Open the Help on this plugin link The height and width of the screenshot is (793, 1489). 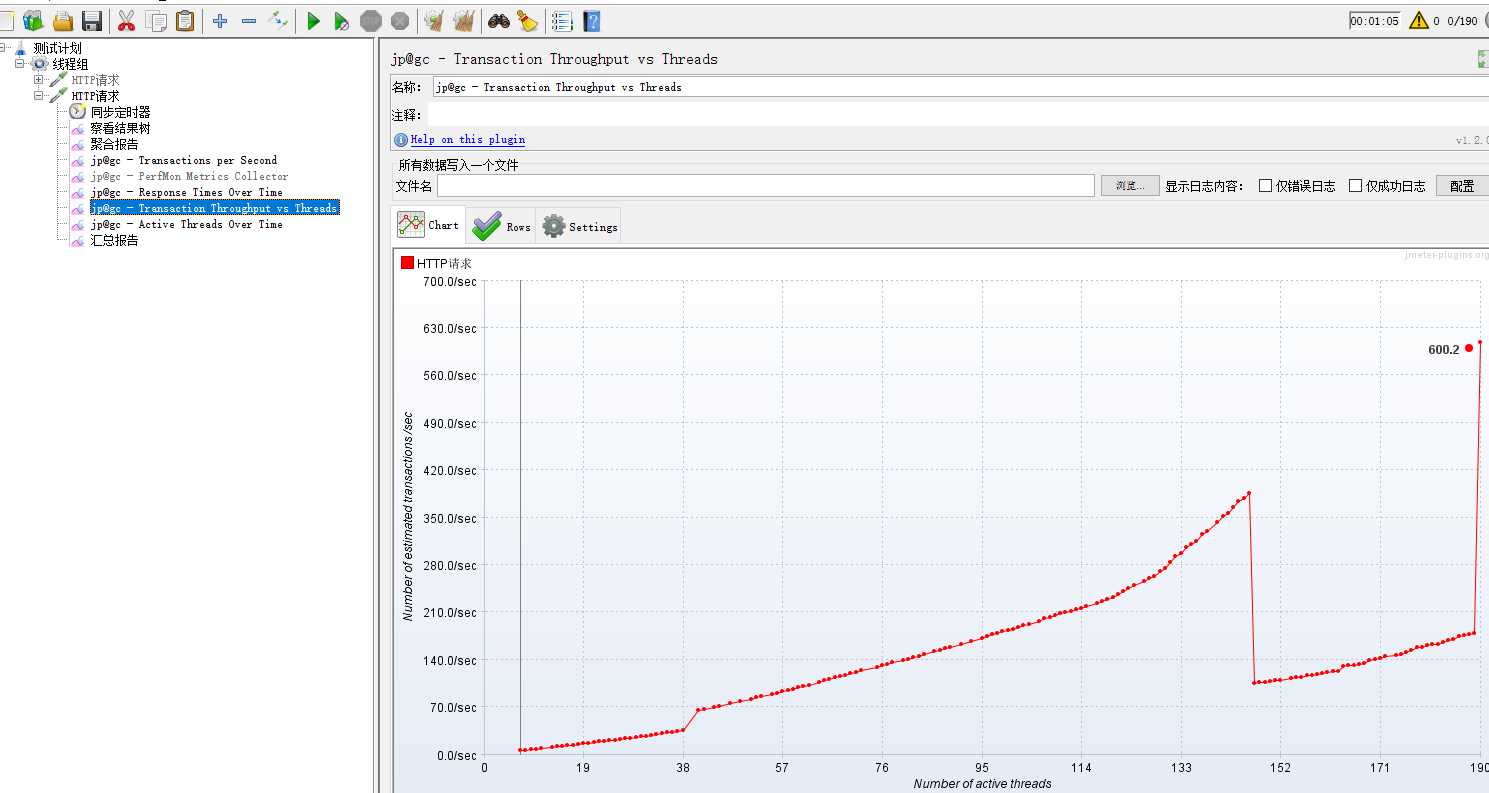[x=467, y=140]
